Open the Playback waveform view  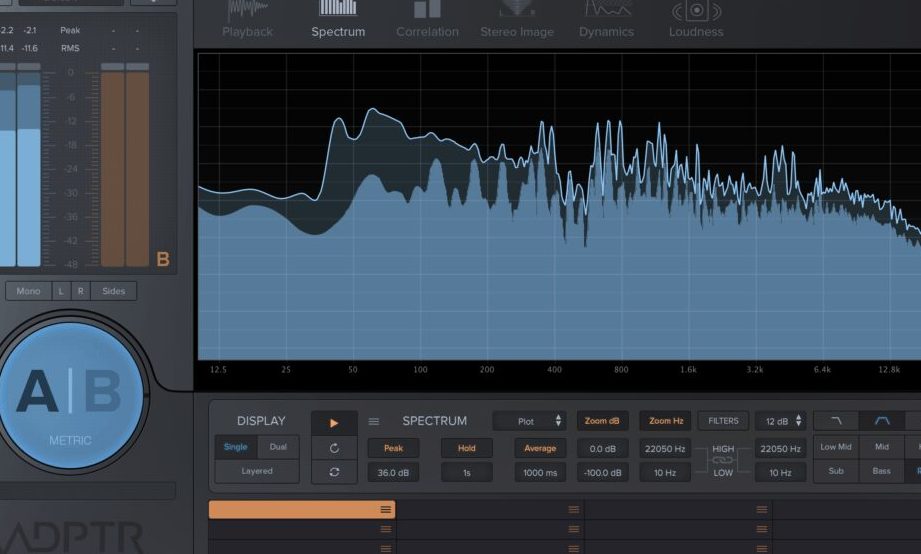click(x=247, y=21)
